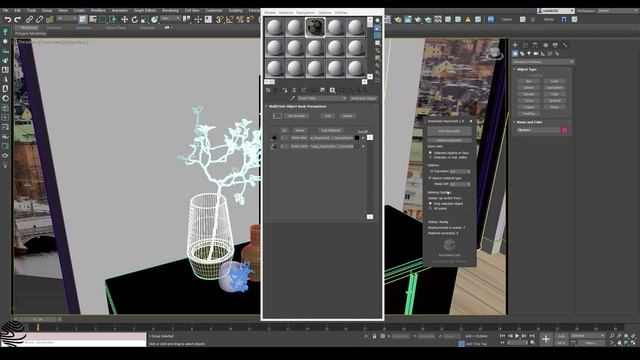
Task: Open the Animation menu
Action: click(120, 11)
